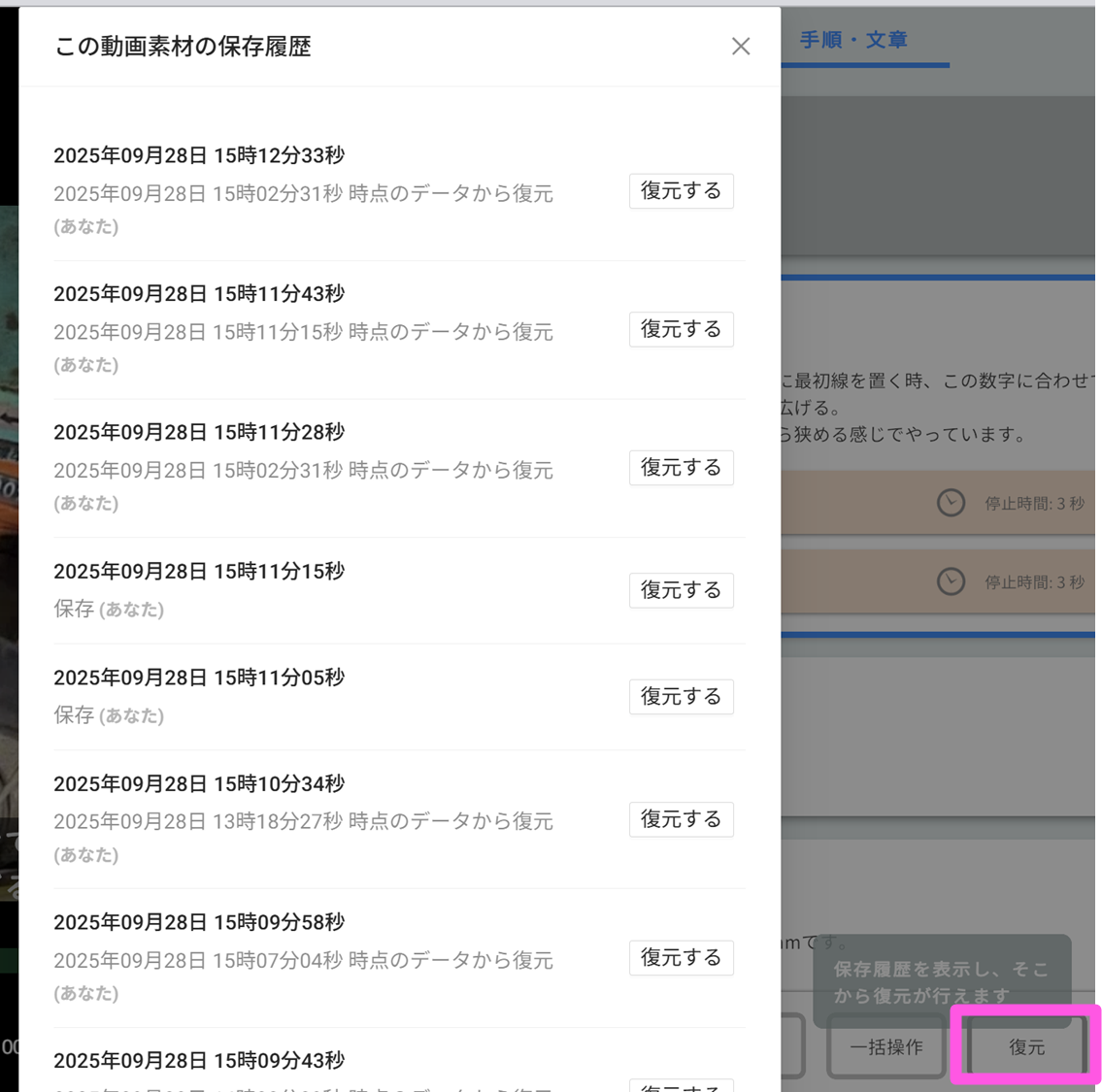Select the first 停止時間: 3 秒 label

[x=1034, y=504]
